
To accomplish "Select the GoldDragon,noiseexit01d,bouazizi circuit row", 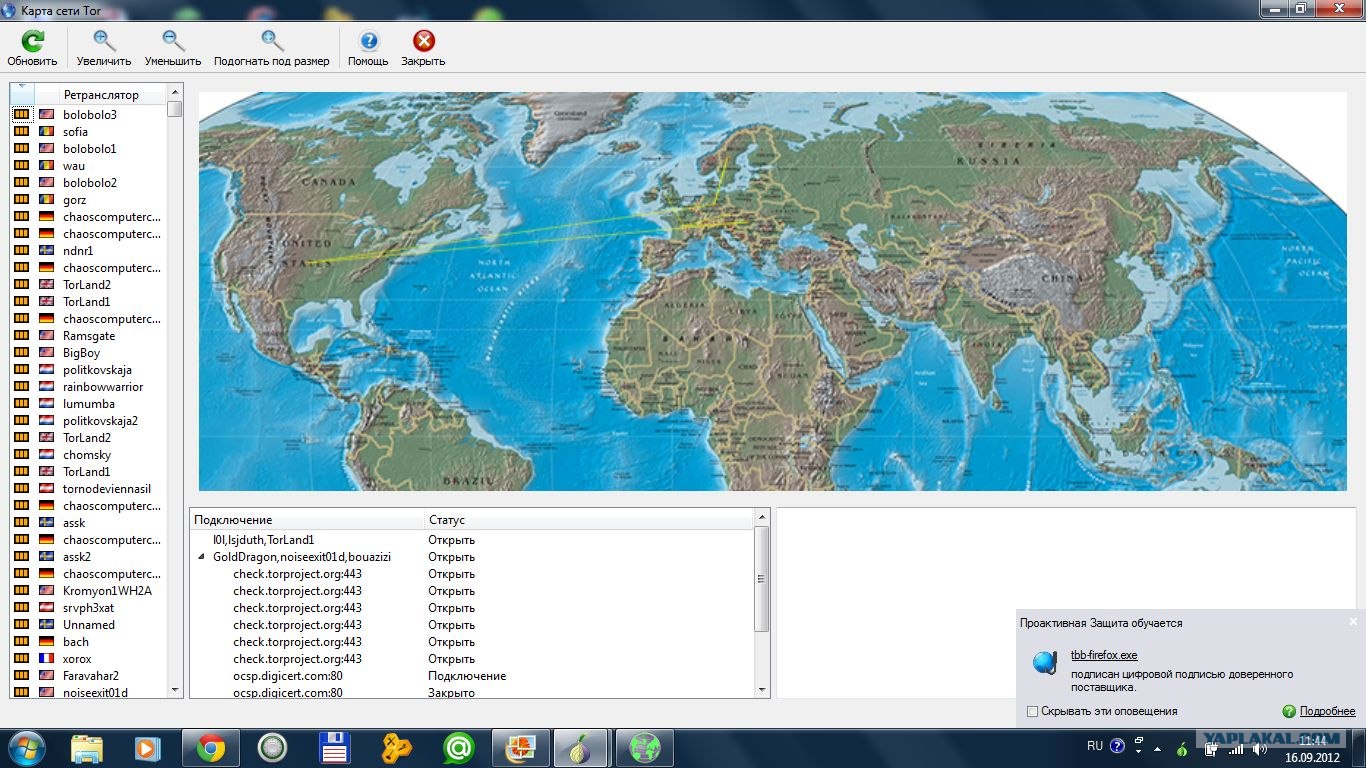I will pyautogui.click(x=472, y=557).
